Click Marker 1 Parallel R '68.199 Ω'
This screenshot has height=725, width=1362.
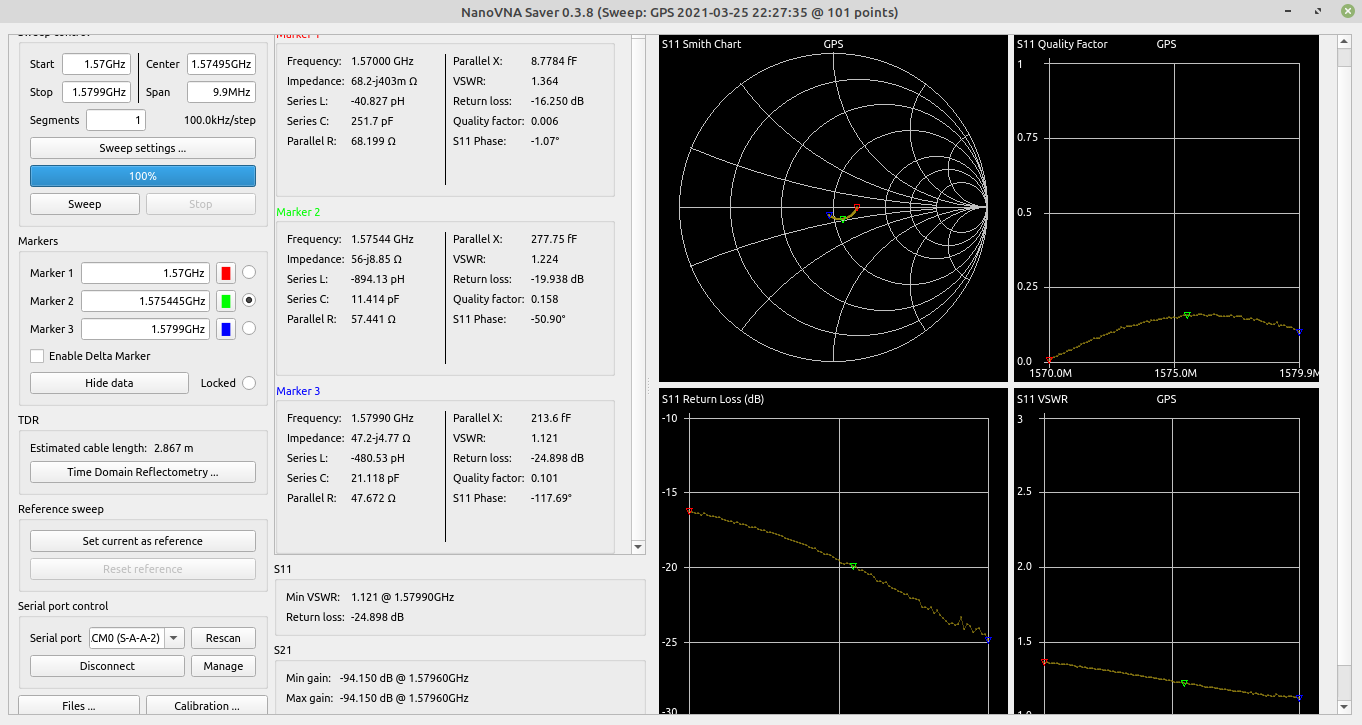374,141
